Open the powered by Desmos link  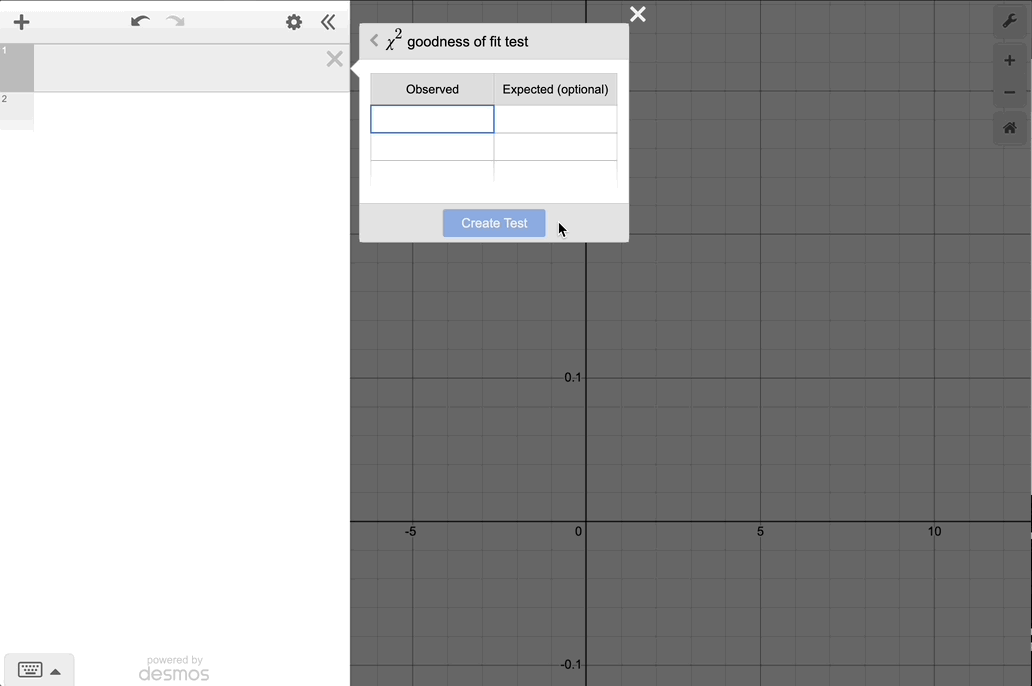[174, 668]
